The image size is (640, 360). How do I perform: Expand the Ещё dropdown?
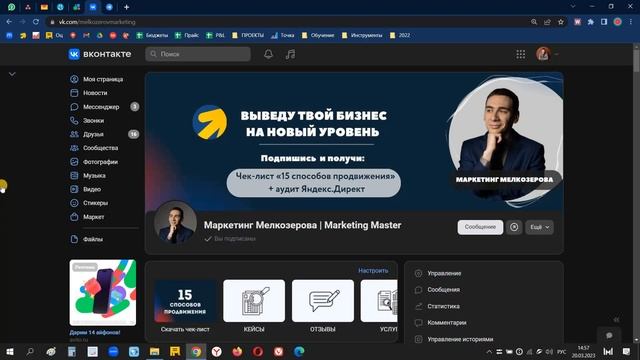coord(539,227)
